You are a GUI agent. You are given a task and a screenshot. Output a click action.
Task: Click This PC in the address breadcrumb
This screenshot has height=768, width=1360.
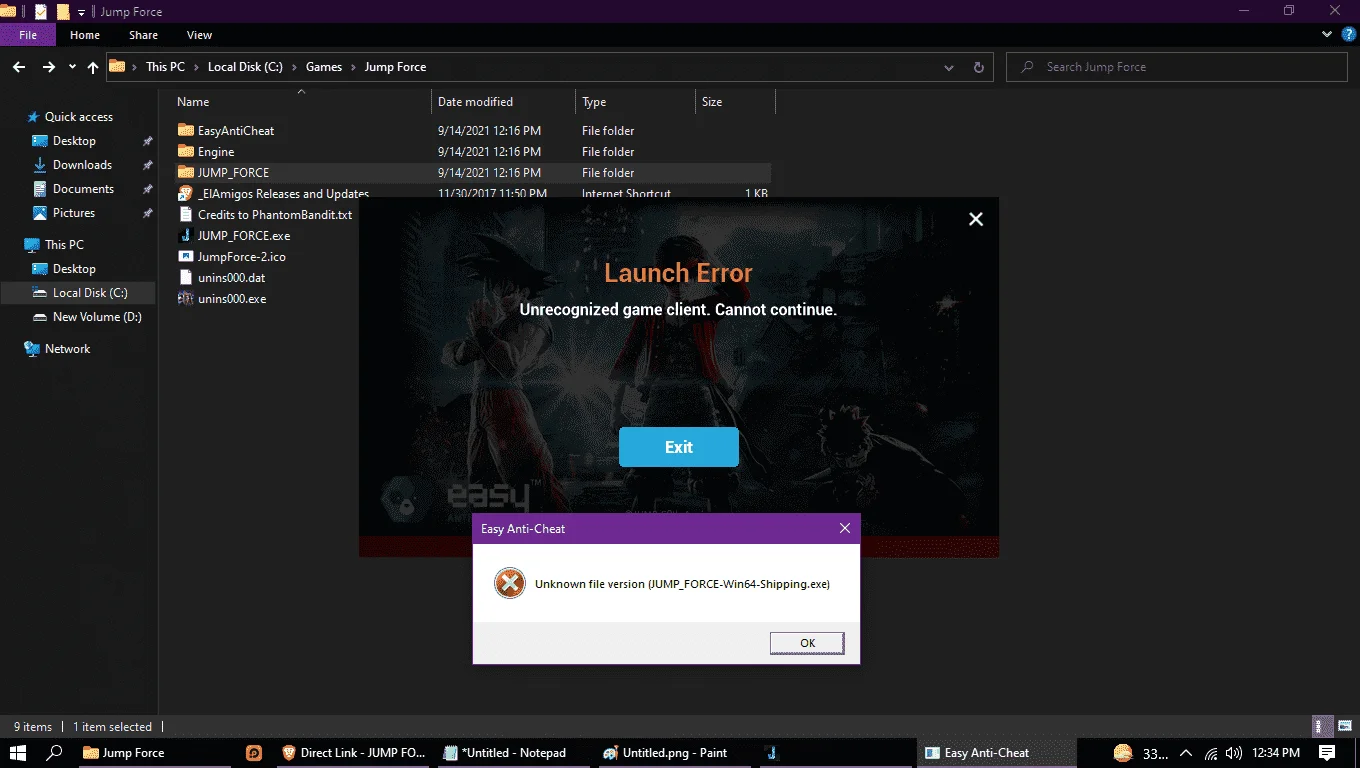(x=165, y=67)
